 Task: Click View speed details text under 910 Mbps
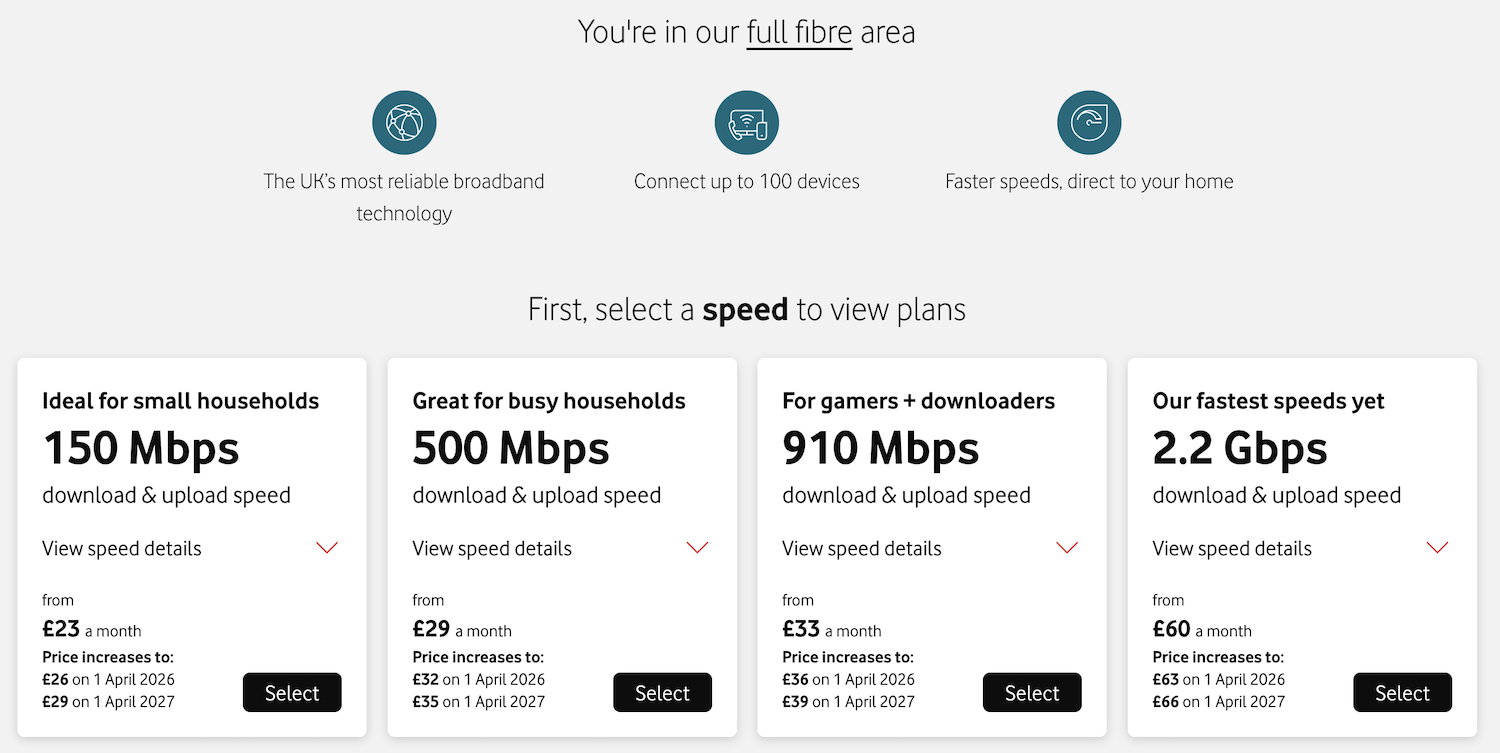(862, 549)
